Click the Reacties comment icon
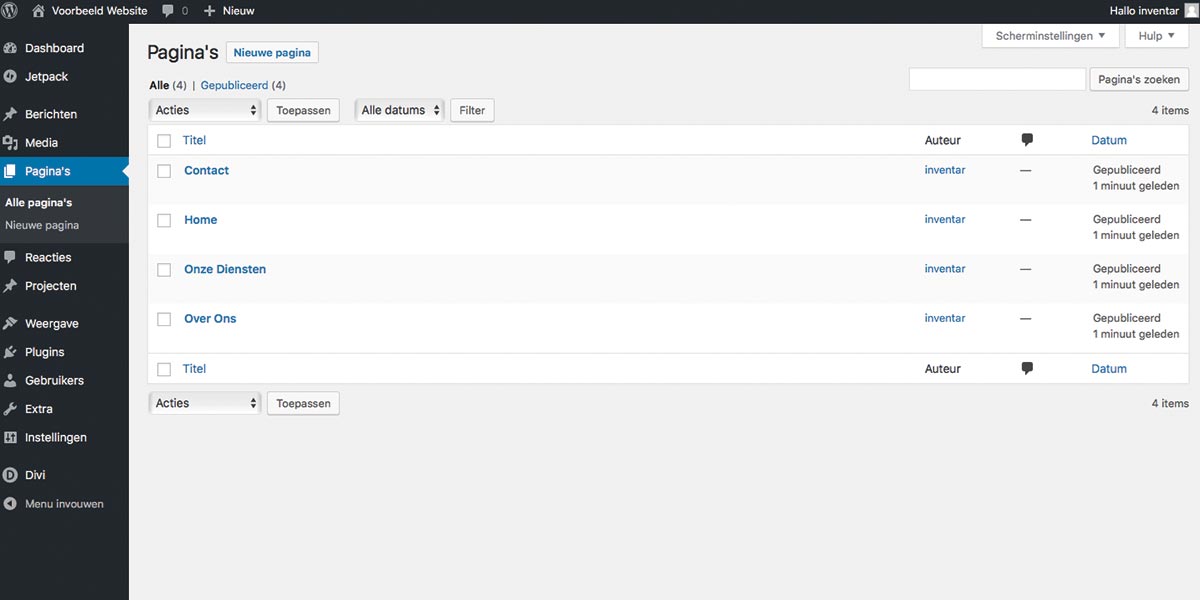Screen dimensions: 1200x600 10,257
